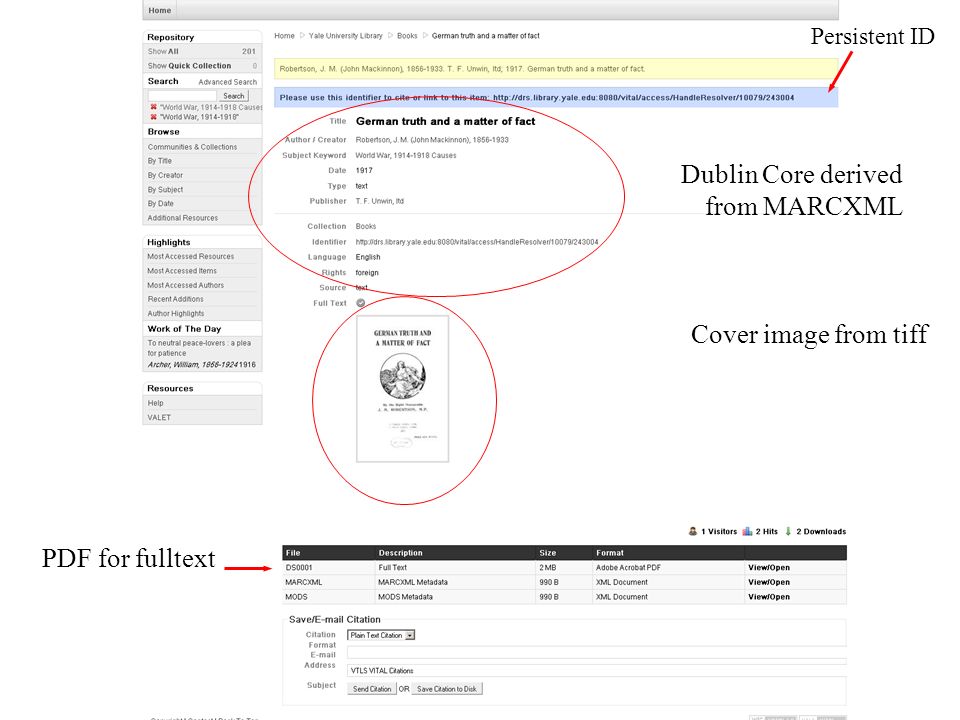
Task: Click author Archer, William link
Action: [x=193, y=365]
